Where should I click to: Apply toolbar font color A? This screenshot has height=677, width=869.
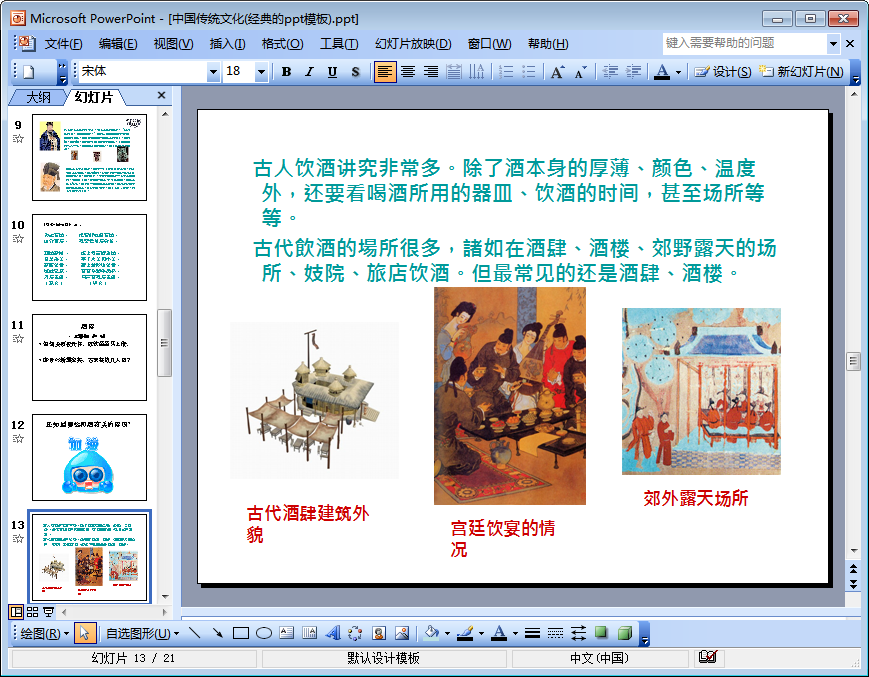(662, 71)
